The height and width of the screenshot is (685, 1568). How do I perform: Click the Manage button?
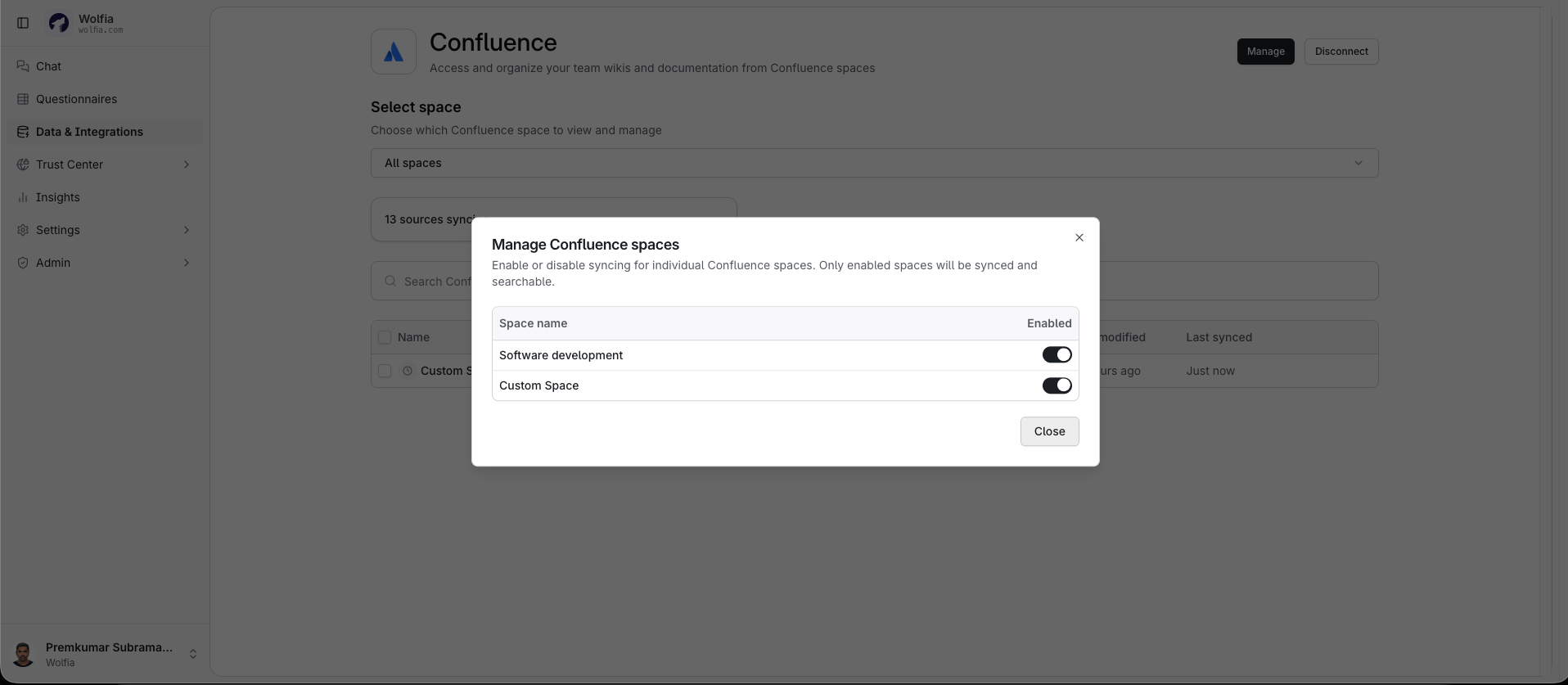pyautogui.click(x=1266, y=52)
